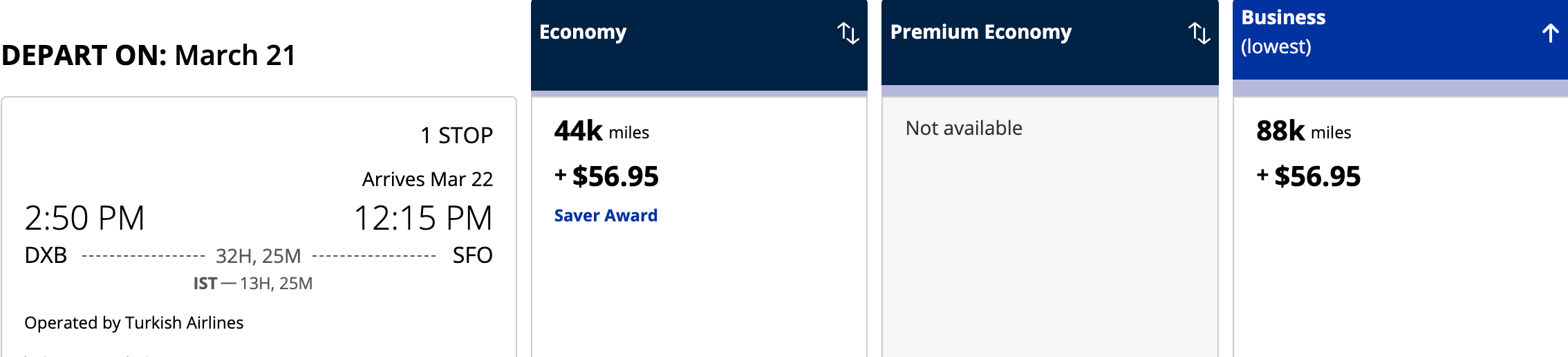Sort by the Economy column header label
The height and width of the screenshot is (357, 1568).
point(583,33)
